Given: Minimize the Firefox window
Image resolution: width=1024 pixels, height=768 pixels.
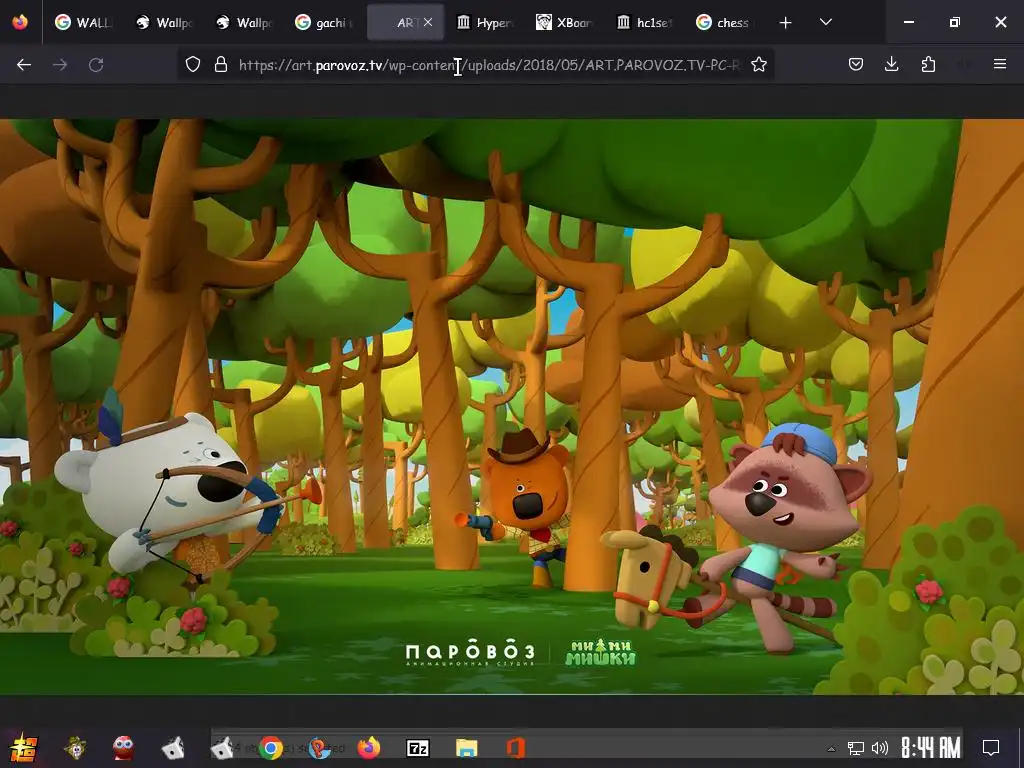Looking at the screenshot, I should (x=908, y=22).
